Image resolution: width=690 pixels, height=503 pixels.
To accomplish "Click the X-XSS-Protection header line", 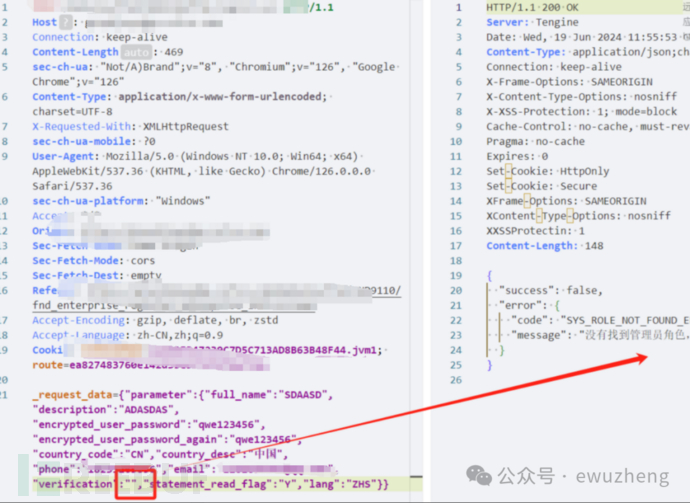I will pyautogui.click(x=582, y=112).
